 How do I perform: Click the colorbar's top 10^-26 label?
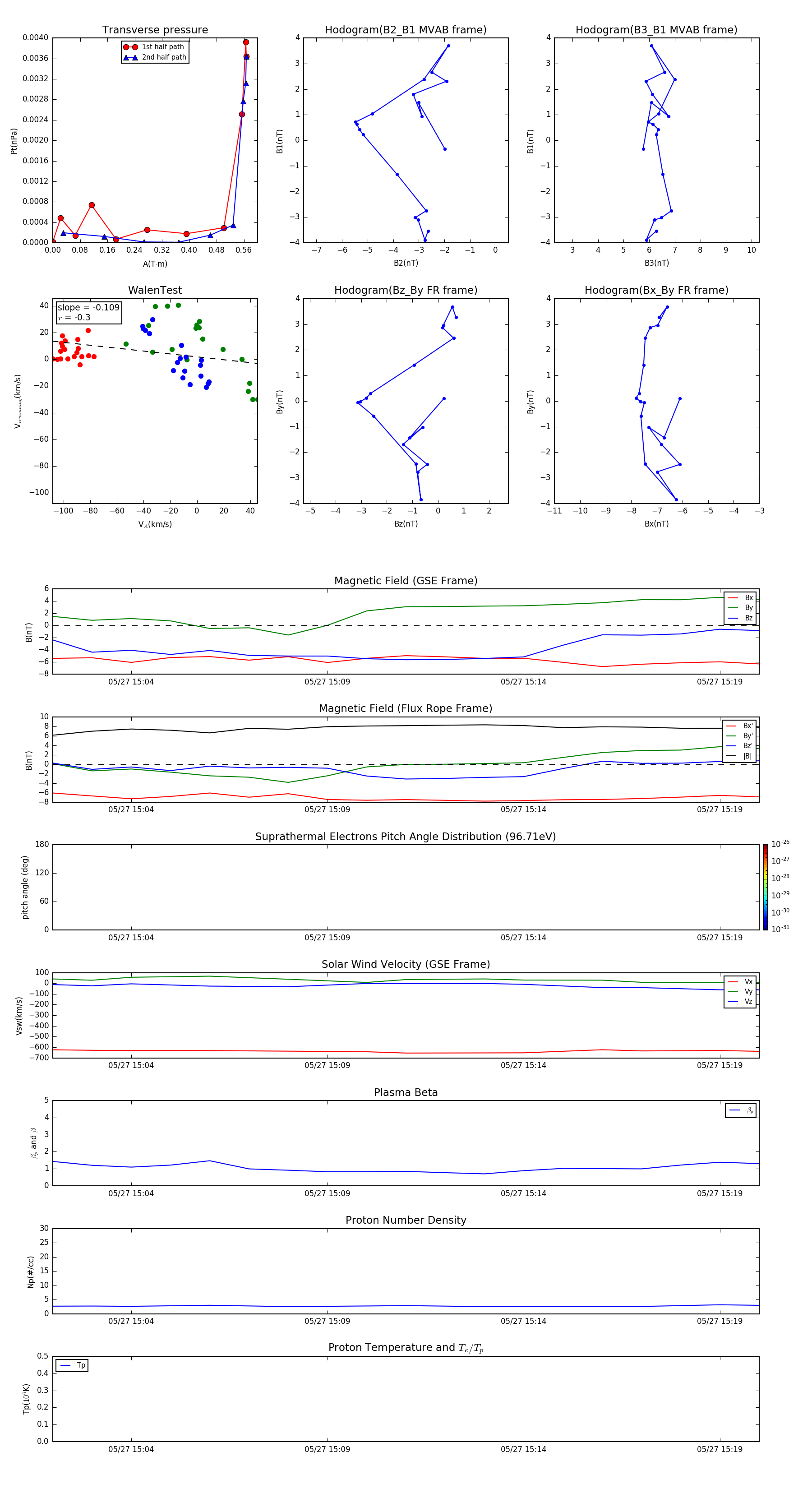point(780,844)
